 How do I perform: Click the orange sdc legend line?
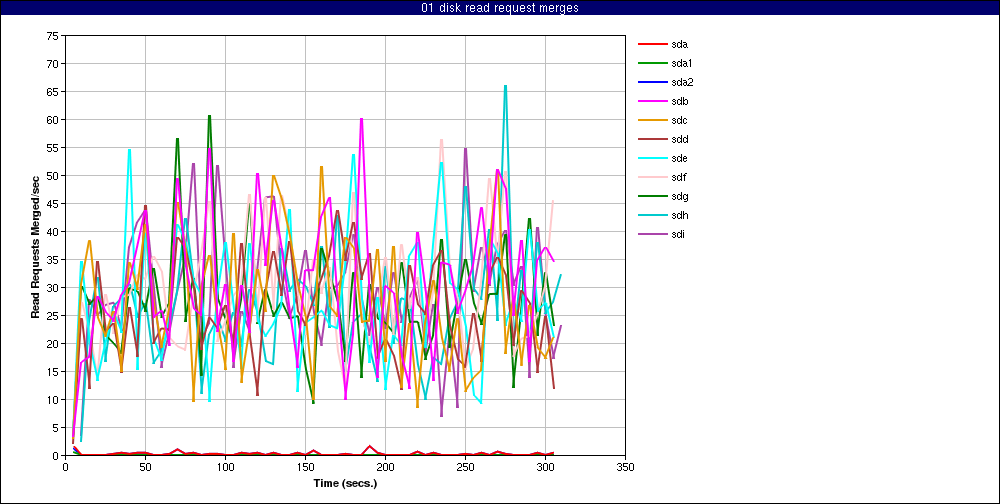[x=652, y=121]
